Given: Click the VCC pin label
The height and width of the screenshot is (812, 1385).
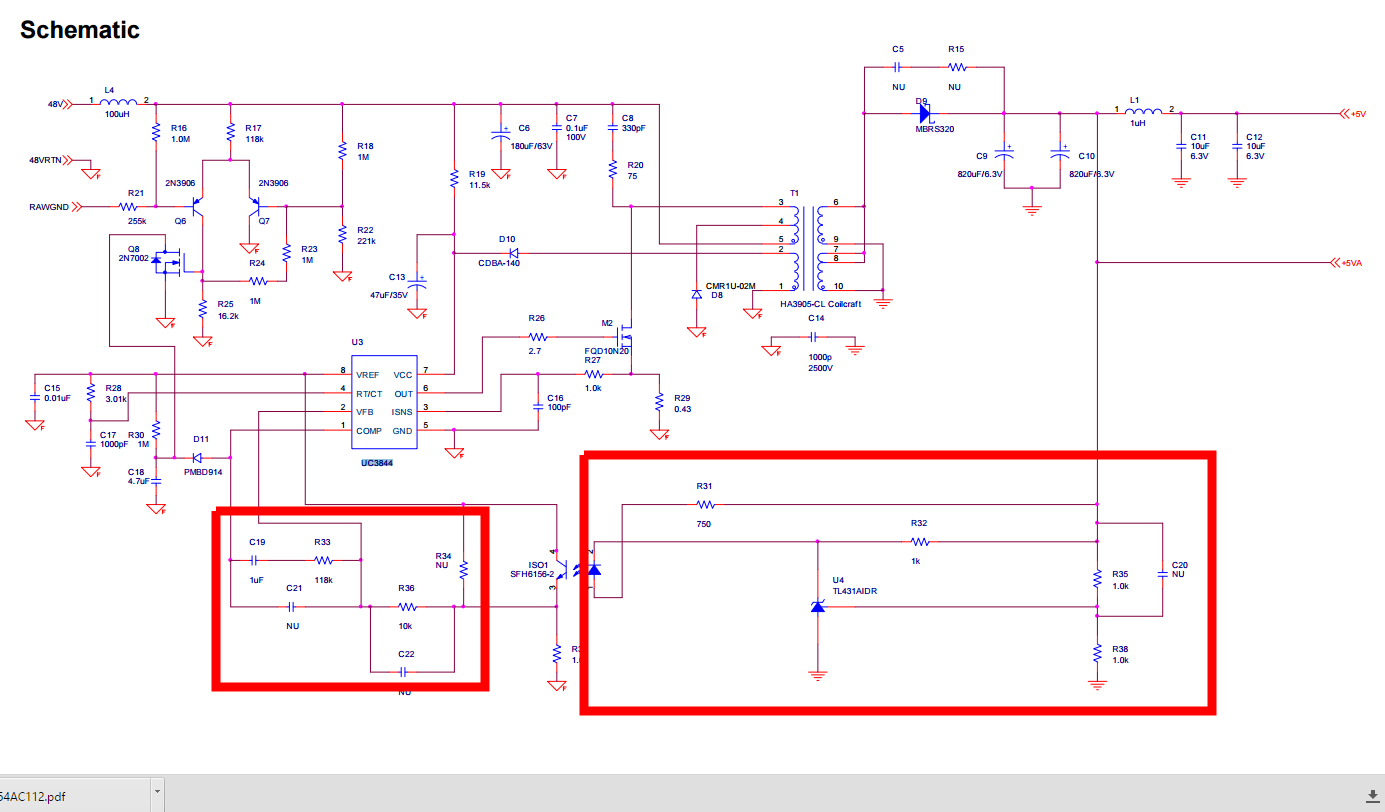Looking at the screenshot, I should point(403,375).
